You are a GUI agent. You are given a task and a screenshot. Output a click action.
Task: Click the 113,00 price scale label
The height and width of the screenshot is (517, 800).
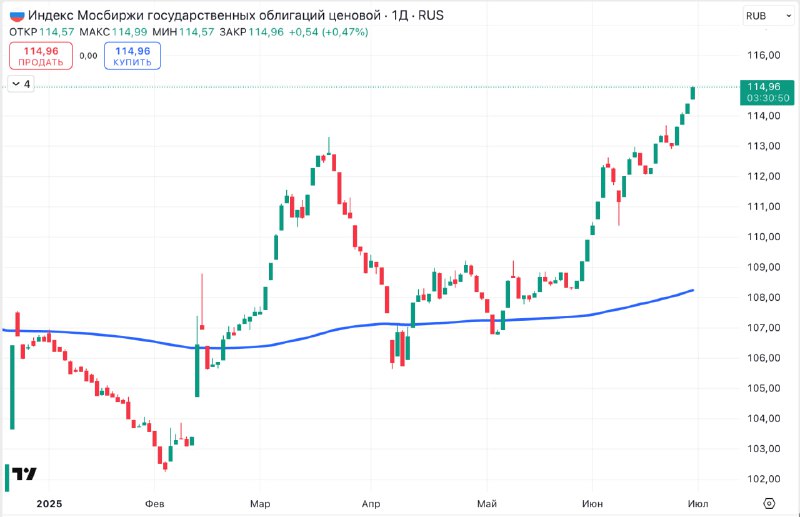point(764,146)
